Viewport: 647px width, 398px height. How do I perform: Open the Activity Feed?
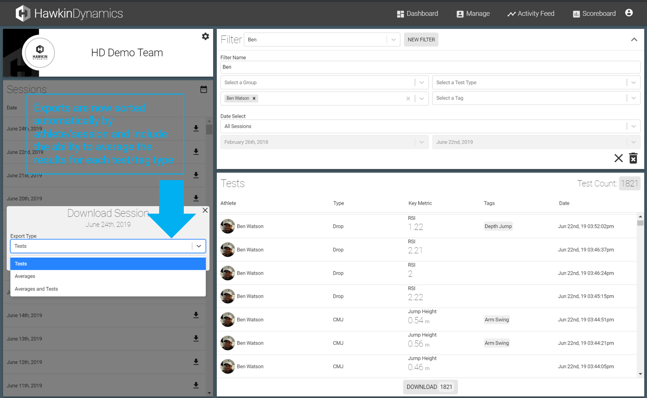531,14
